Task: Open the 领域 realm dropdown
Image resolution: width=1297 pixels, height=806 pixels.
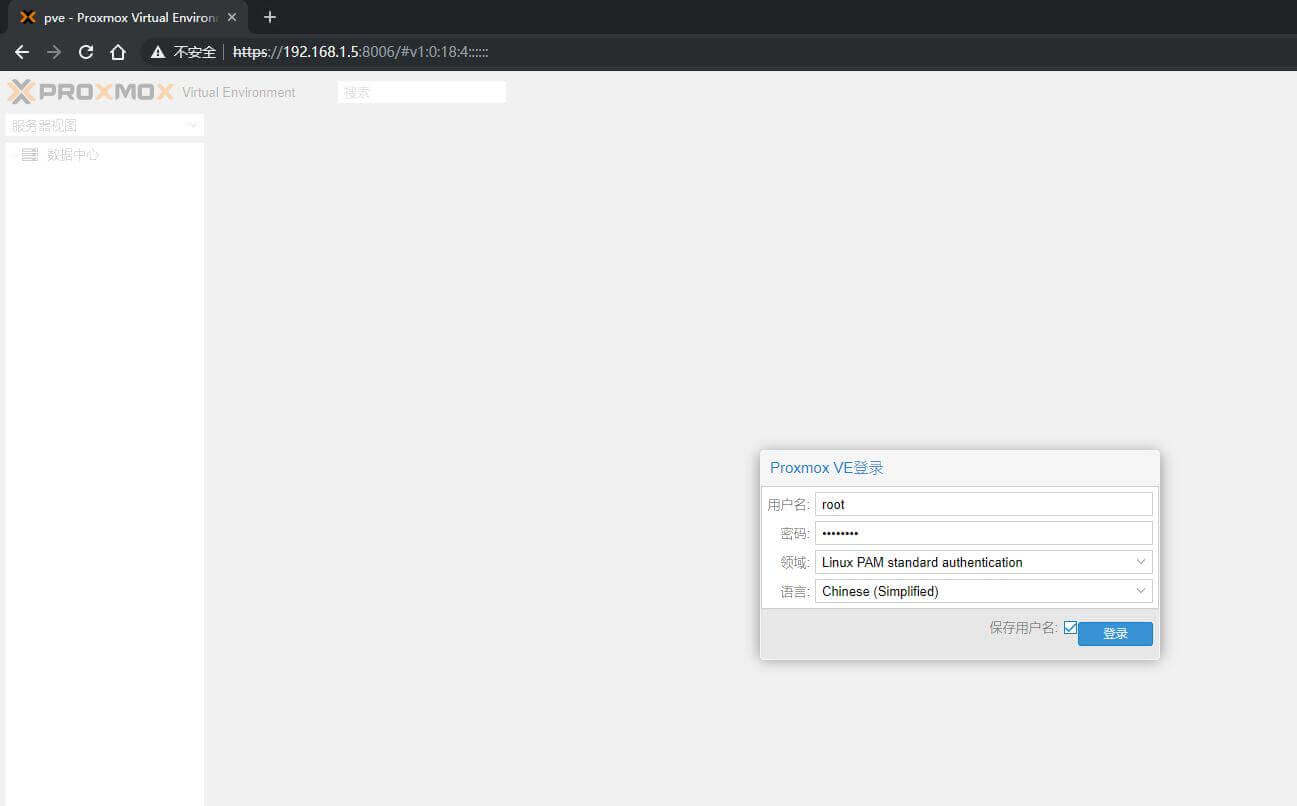Action: click(1140, 562)
